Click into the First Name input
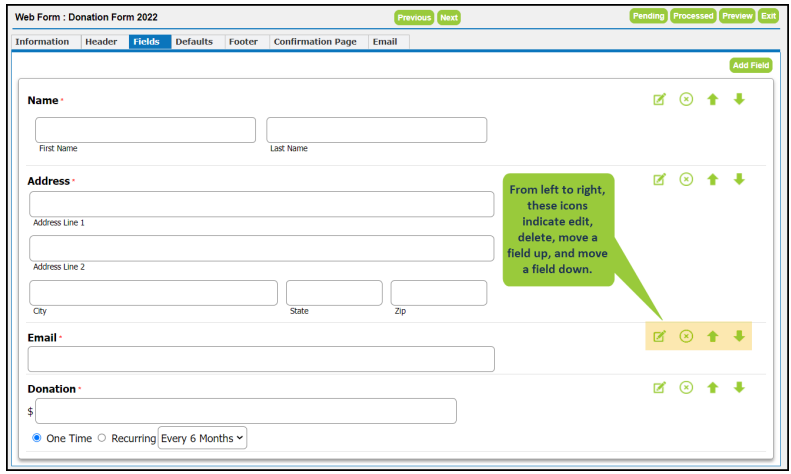This screenshot has height=474, width=791. click(x=145, y=130)
